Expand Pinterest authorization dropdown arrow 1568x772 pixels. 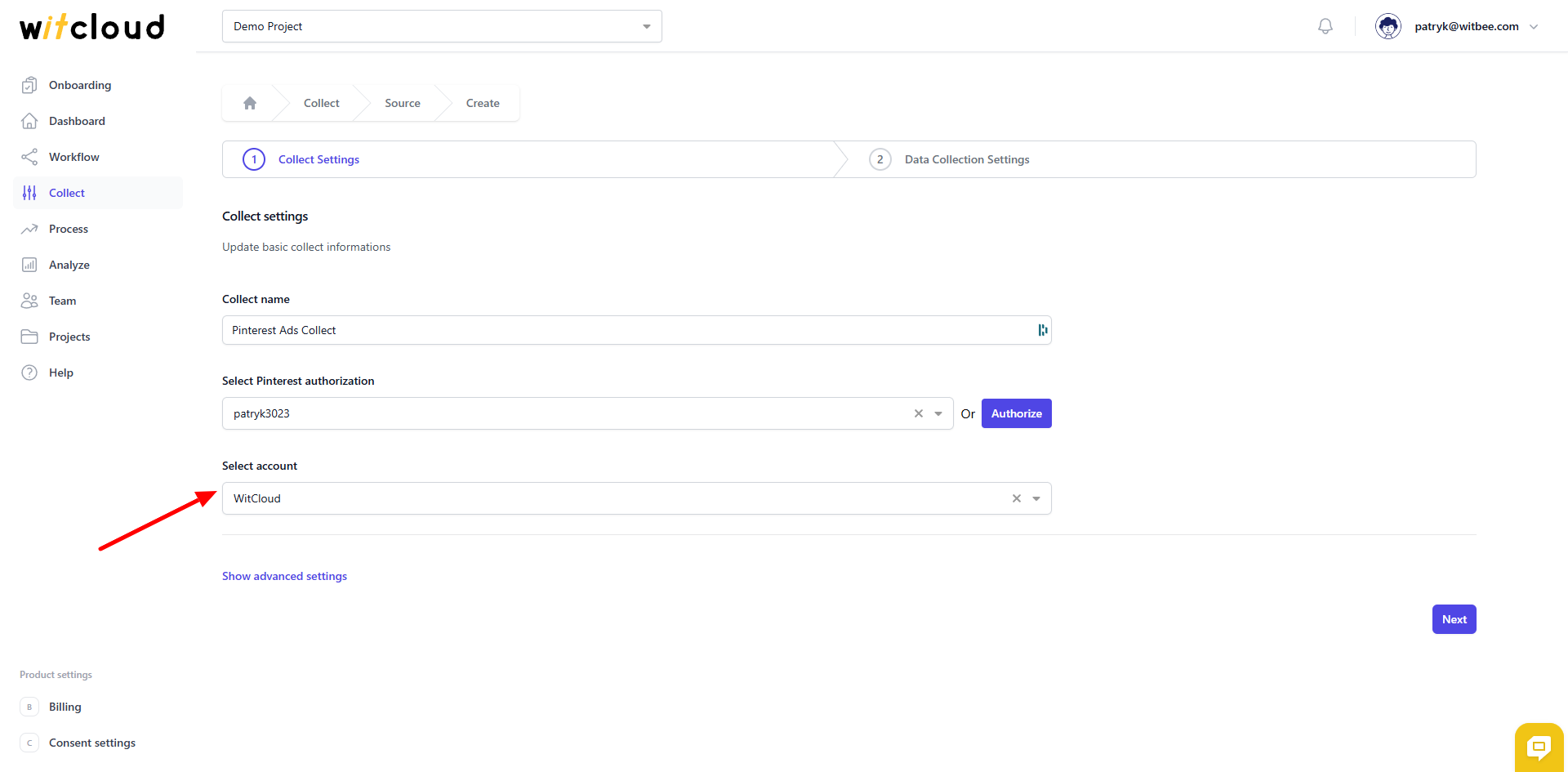[x=938, y=413]
